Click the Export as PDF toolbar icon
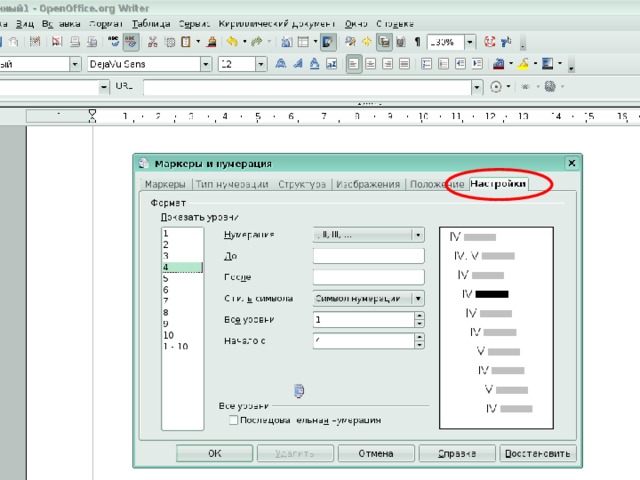 point(56,42)
